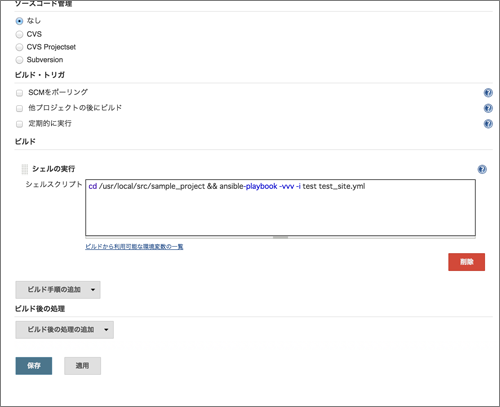This screenshot has height=407, width=500.
Task: Toggle the 定期的に実行 checkbox
Action: click(x=20, y=124)
